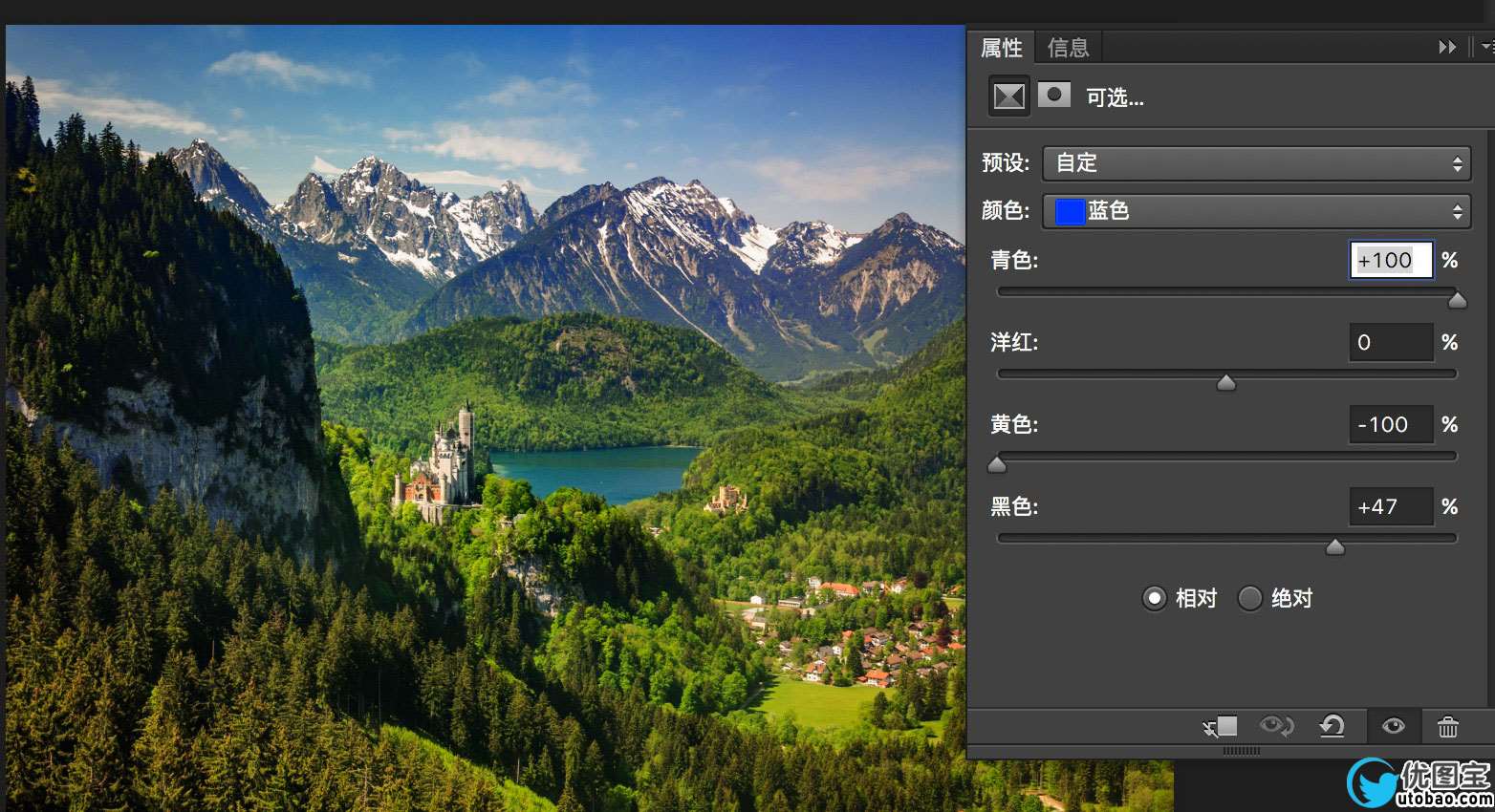This screenshot has width=1495, height=812.
Task: Click the 洋红 value field showing 0
Action: [1391, 342]
